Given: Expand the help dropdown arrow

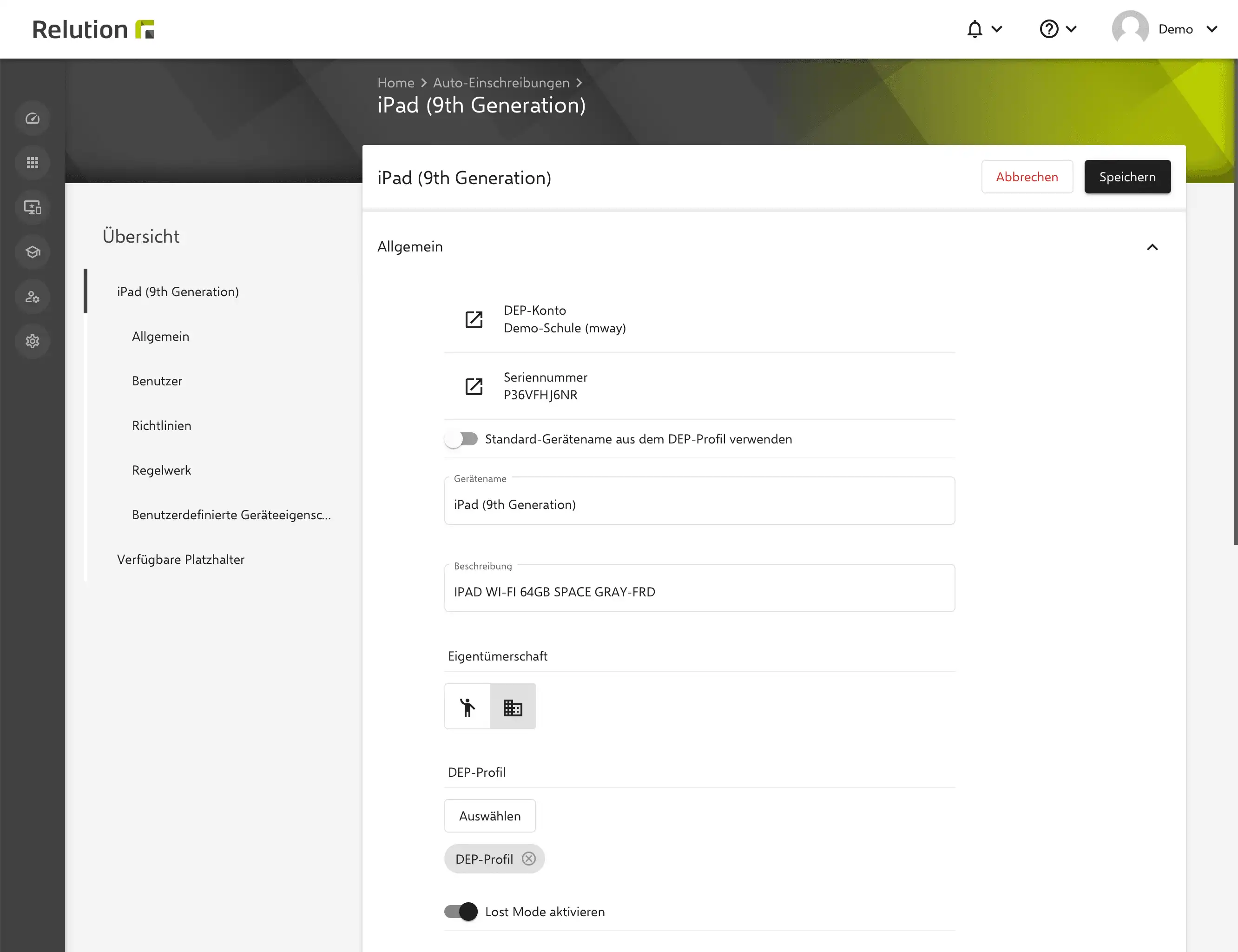Looking at the screenshot, I should (x=1072, y=29).
